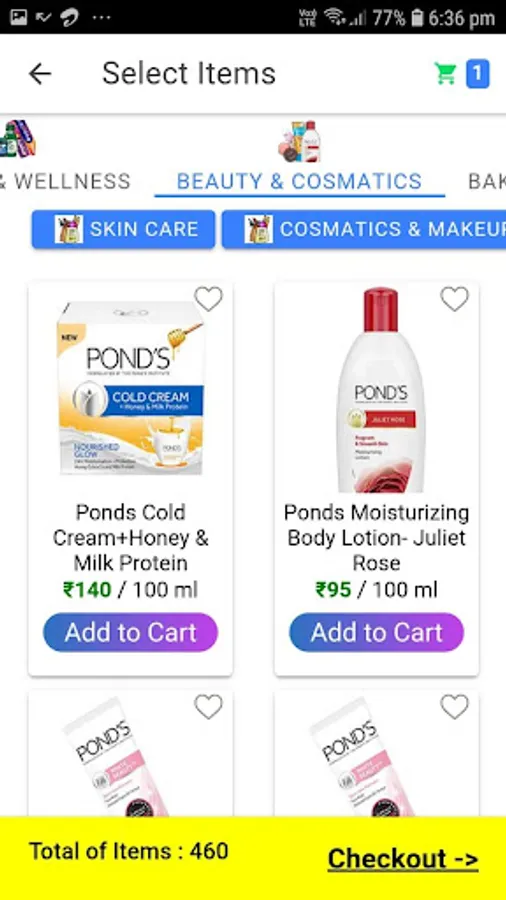Tap the Wellness category products icon
506x900 pixels.
click(18, 138)
